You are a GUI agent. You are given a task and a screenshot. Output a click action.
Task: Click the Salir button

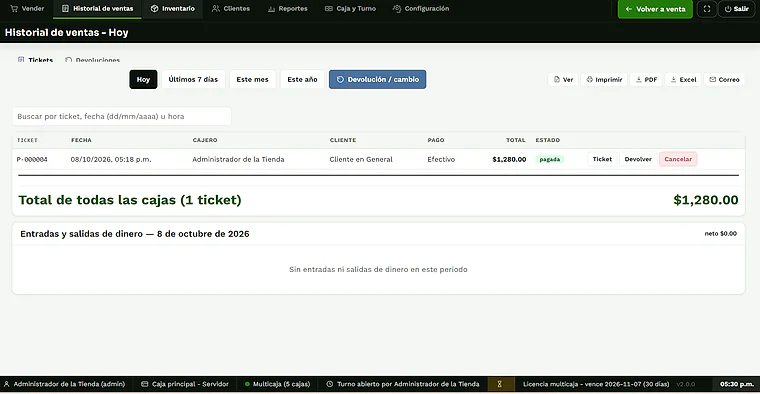tap(736, 9)
